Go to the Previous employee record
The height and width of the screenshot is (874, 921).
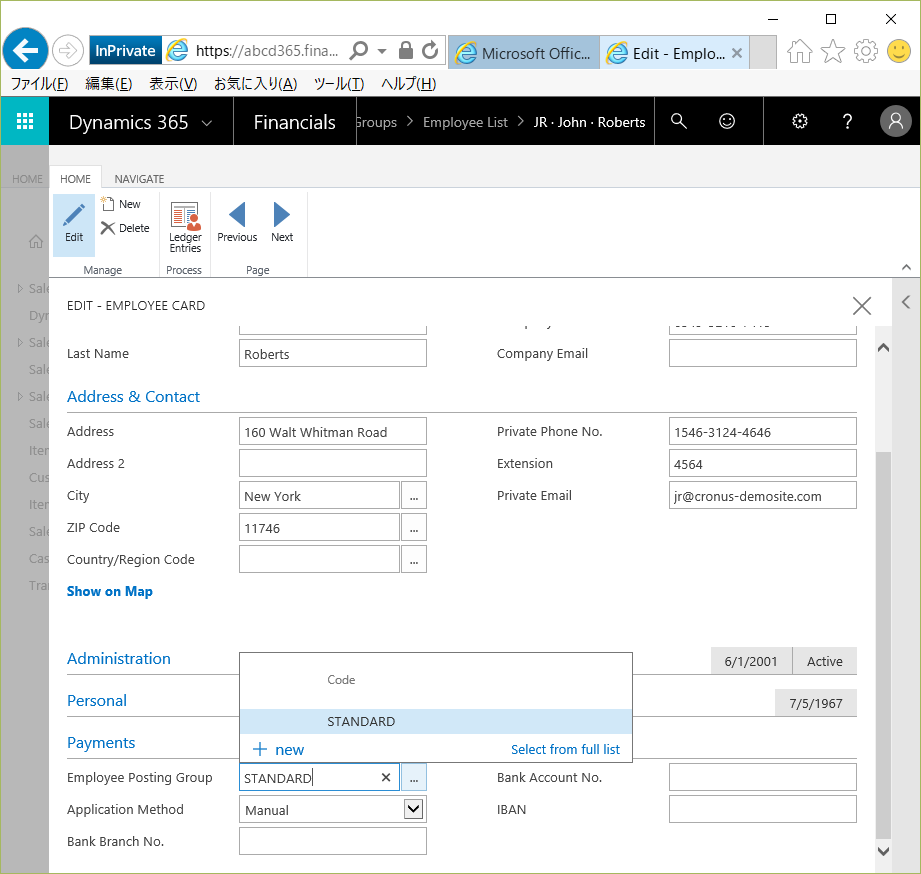click(237, 223)
